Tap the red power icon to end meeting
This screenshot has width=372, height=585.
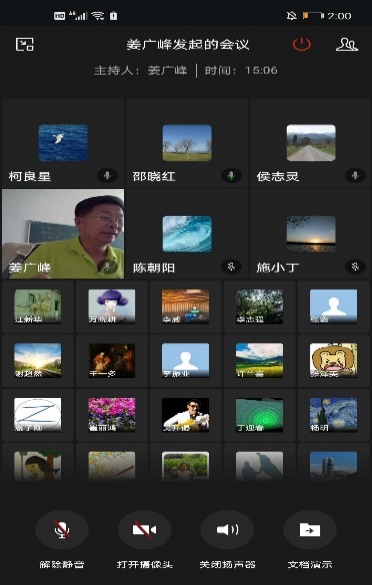pos(301,44)
